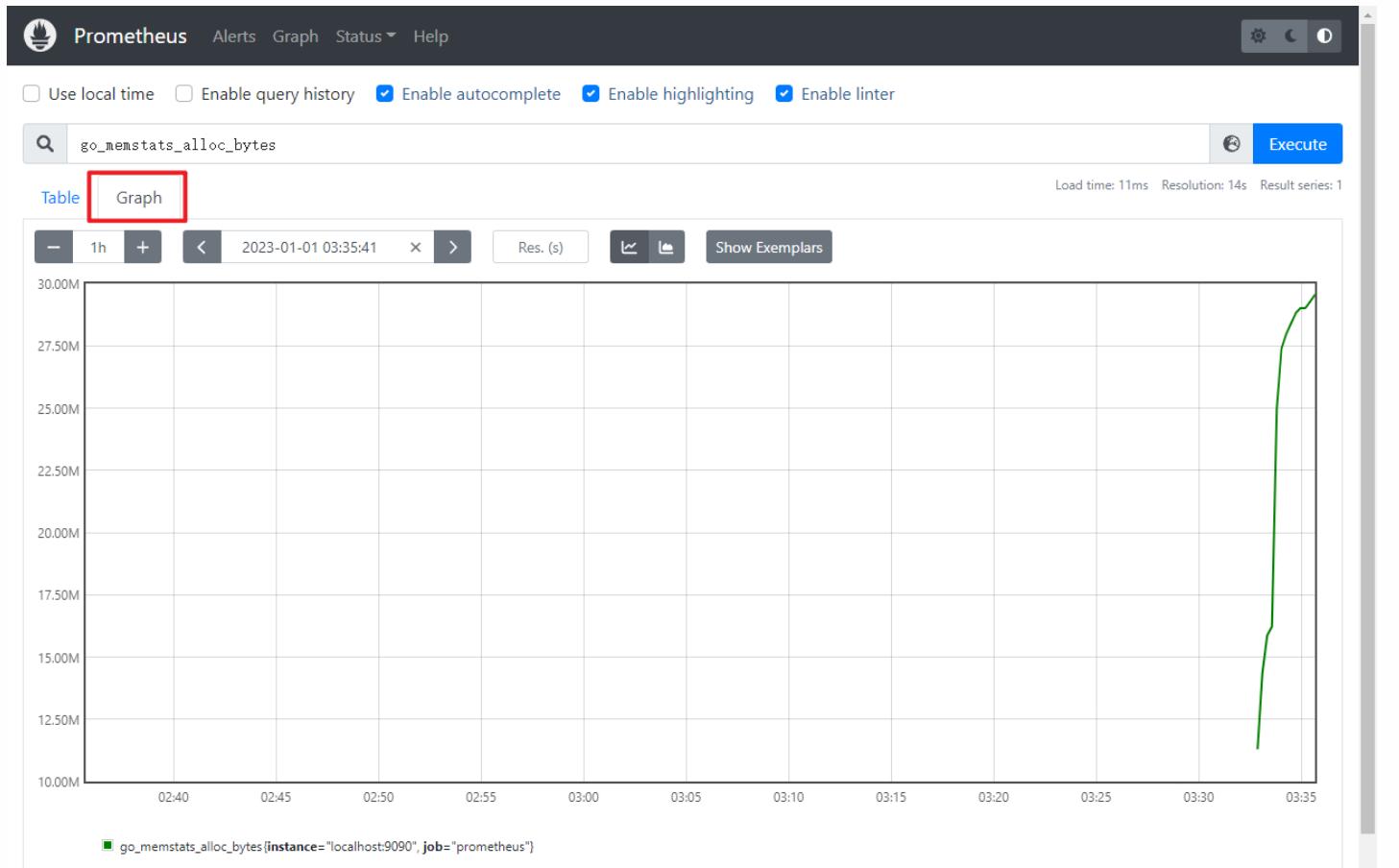This screenshot has height=868, width=1399.
Task: Click the Res. (s) resolution field
Action: coord(541,247)
